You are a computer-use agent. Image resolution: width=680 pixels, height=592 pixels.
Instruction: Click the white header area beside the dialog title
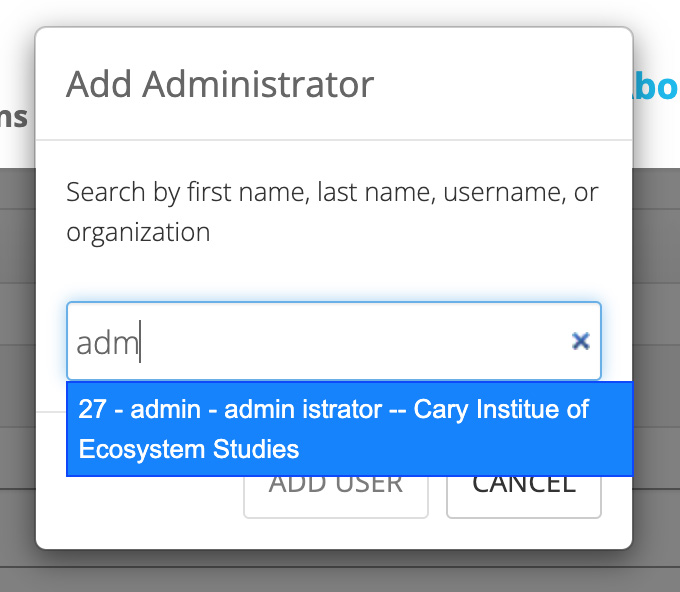500,84
